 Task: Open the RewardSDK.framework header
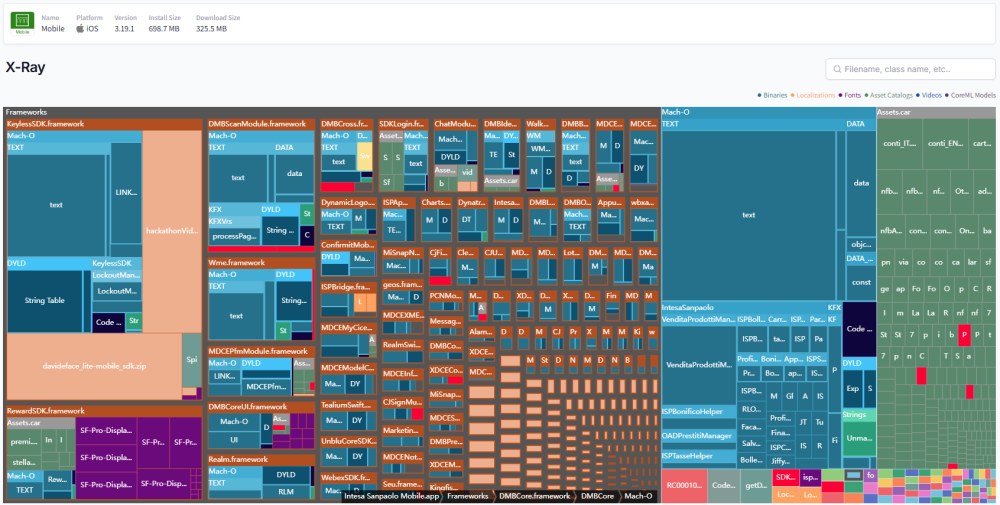(104, 411)
